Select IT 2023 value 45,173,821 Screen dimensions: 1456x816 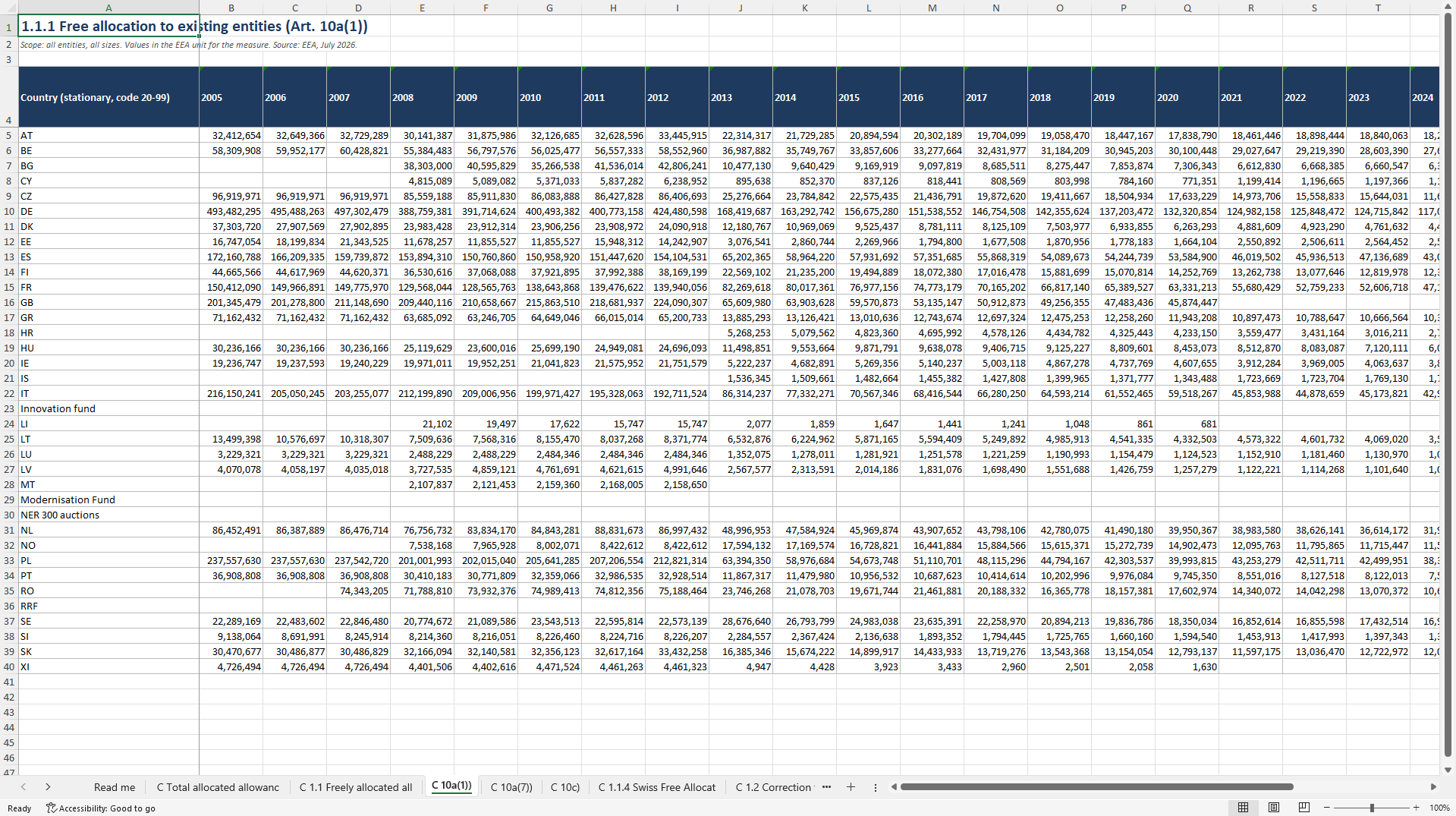[1378, 394]
